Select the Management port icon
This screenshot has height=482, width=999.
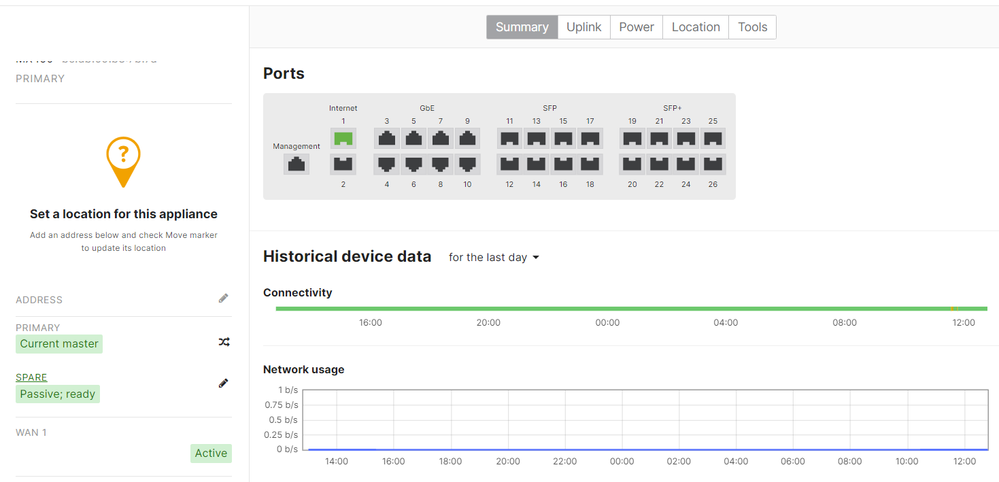(x=296, y=164)
